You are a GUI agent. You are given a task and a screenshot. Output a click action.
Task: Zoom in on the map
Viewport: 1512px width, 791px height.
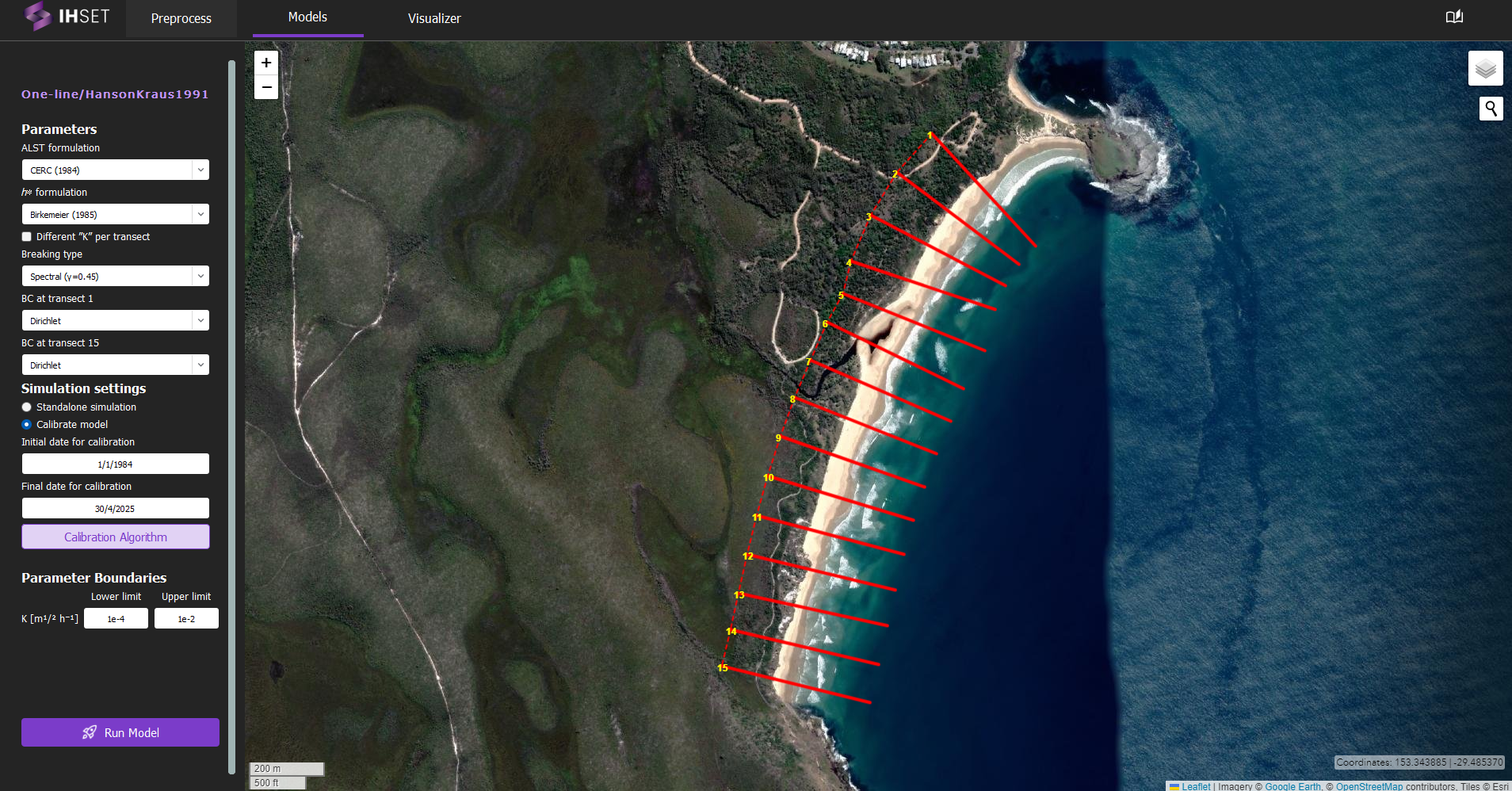(x=266, y=63)
